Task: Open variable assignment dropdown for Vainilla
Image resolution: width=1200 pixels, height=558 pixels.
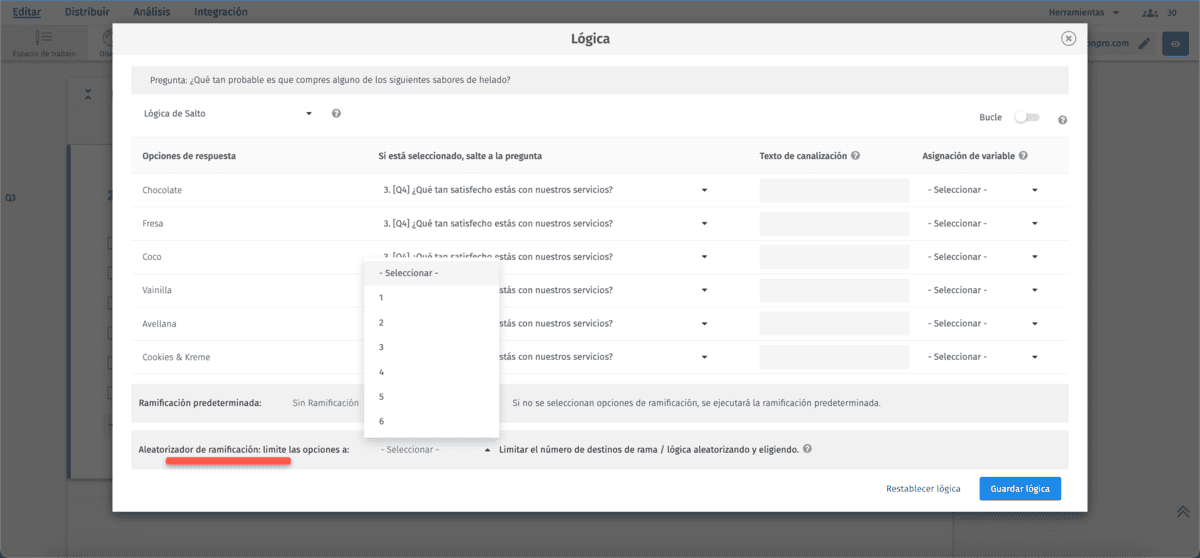Action: (982, 290)
